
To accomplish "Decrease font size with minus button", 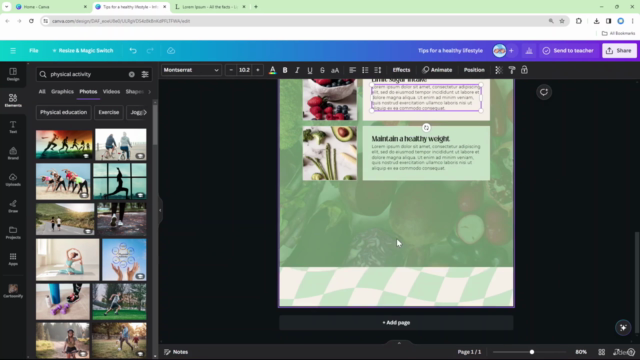I will coord(231,70).
